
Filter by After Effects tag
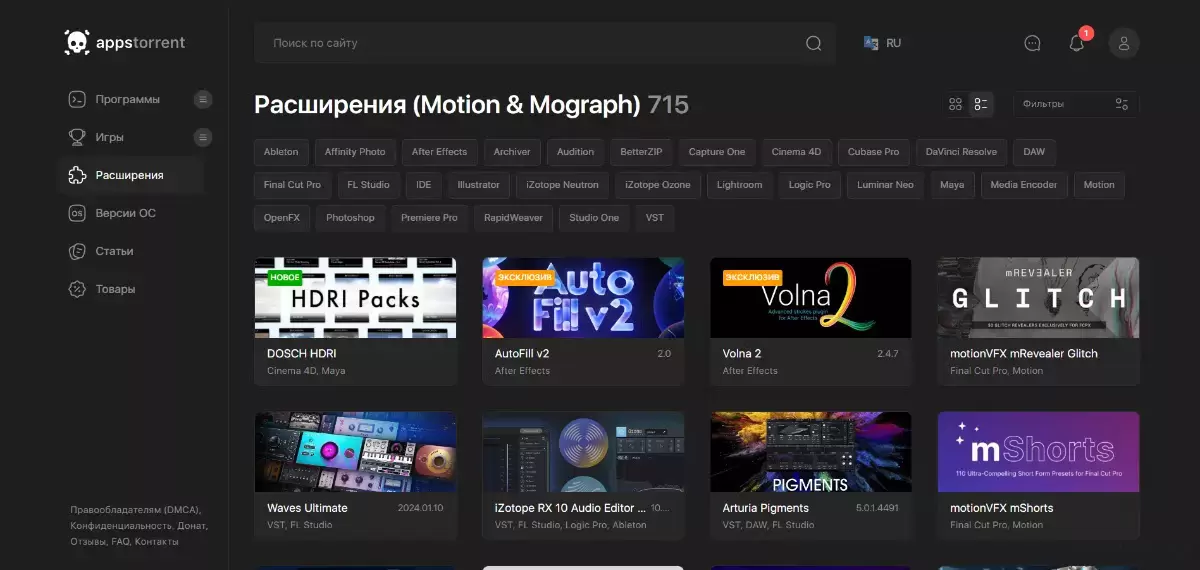439,152
